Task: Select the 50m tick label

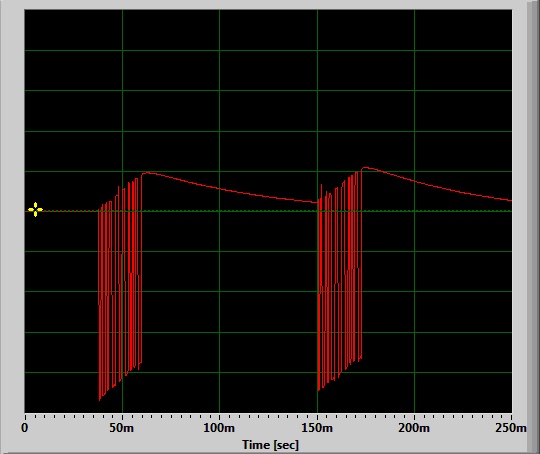Action: pos(122,428)
